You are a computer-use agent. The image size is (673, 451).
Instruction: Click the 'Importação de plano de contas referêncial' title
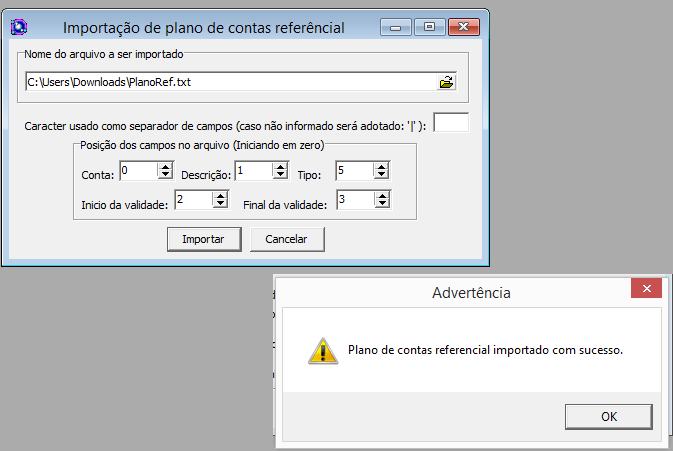pos(203,28)
